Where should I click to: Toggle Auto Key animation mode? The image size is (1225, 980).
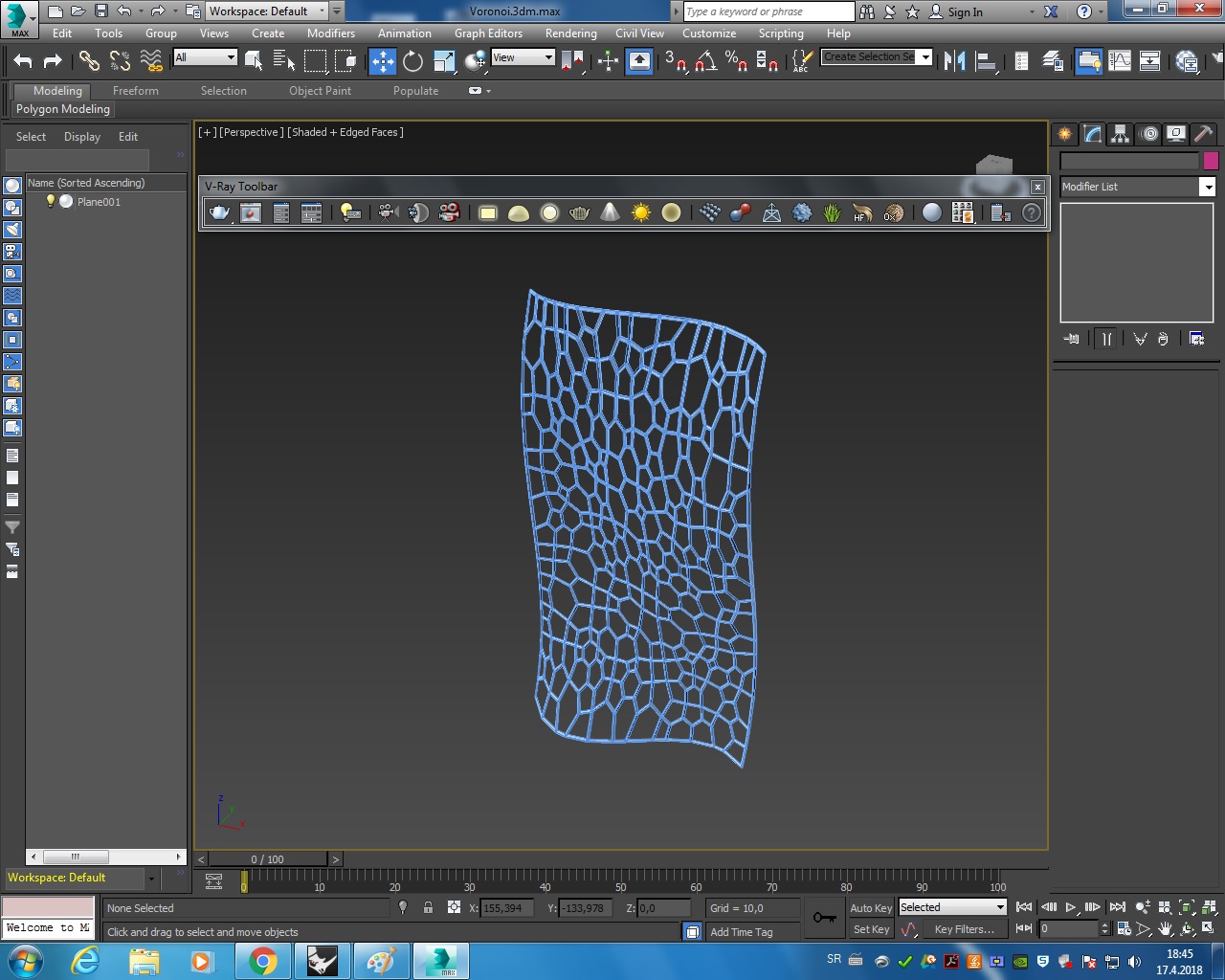(870, 908)
